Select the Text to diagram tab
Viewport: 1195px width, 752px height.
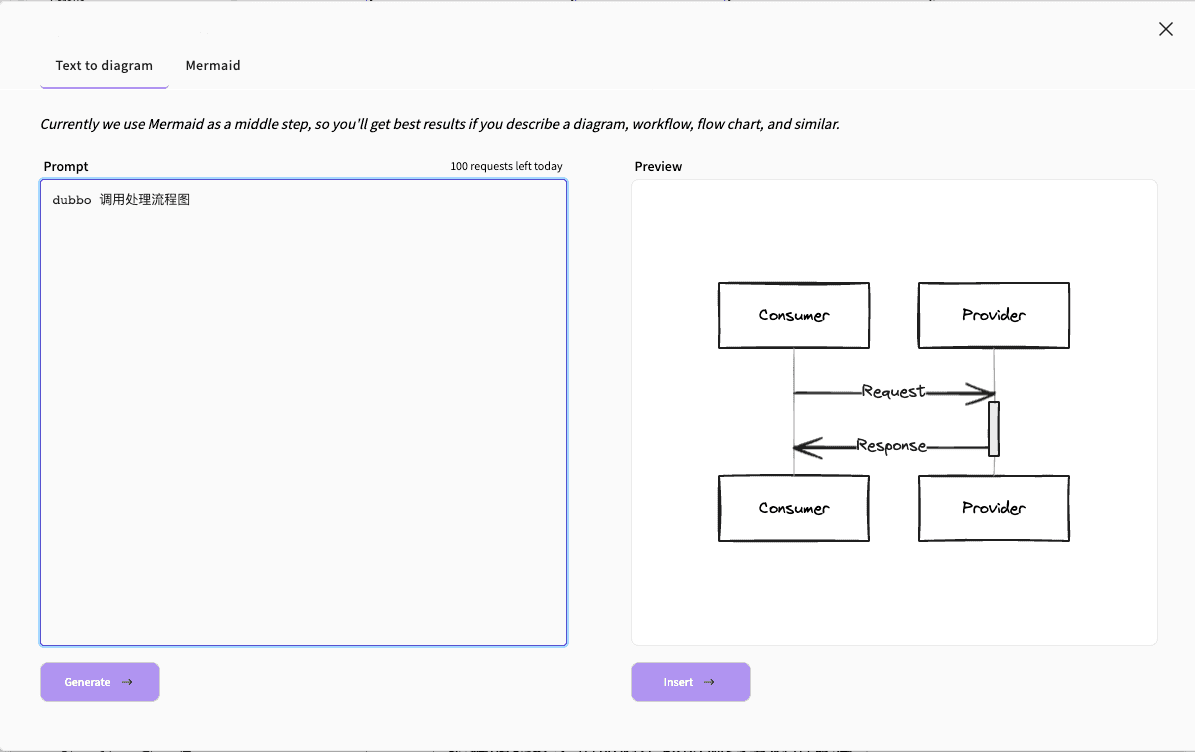pyautogui.click(x=104, y=66)
